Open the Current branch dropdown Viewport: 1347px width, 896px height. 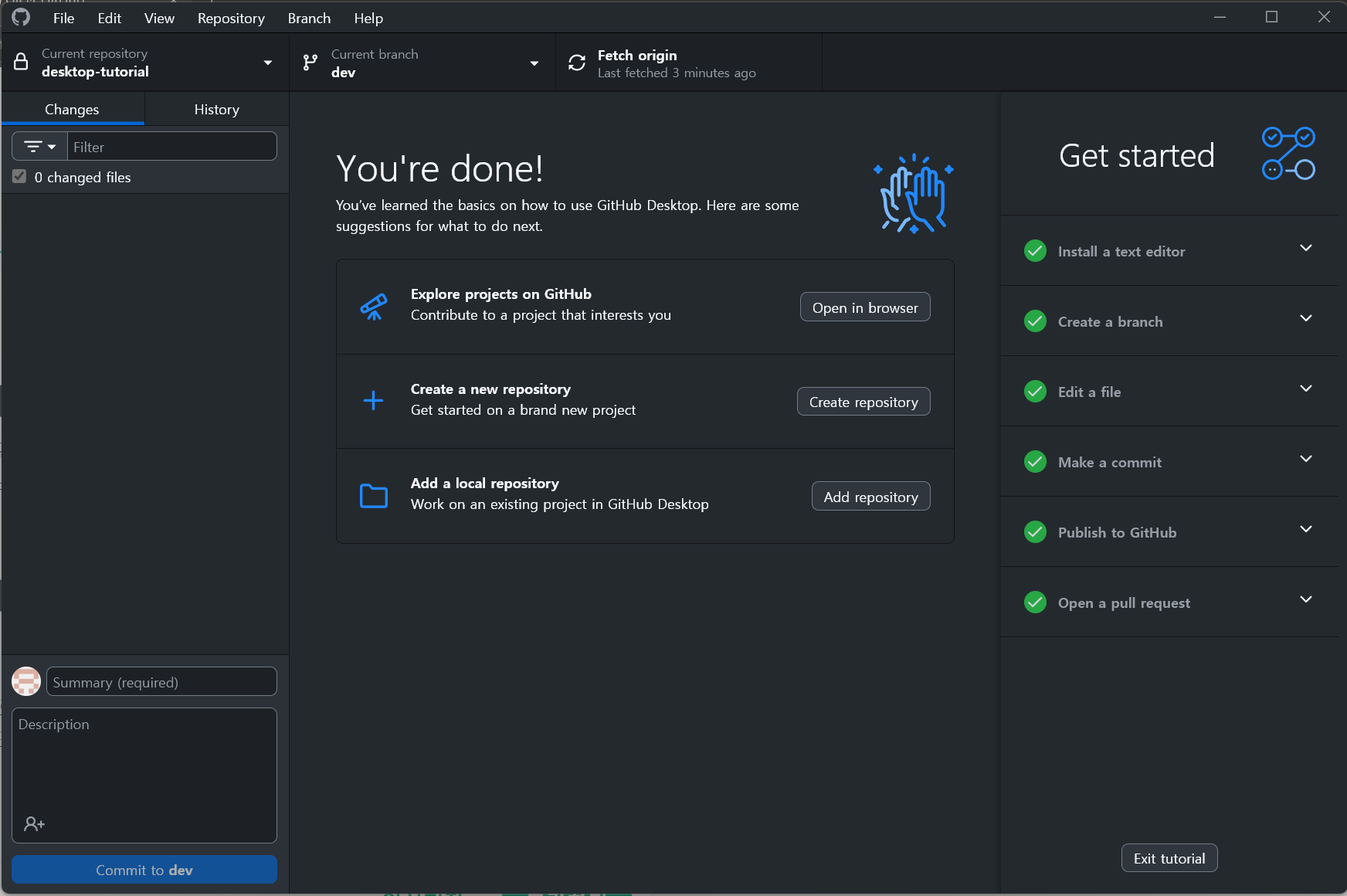(x=534, y=63)
